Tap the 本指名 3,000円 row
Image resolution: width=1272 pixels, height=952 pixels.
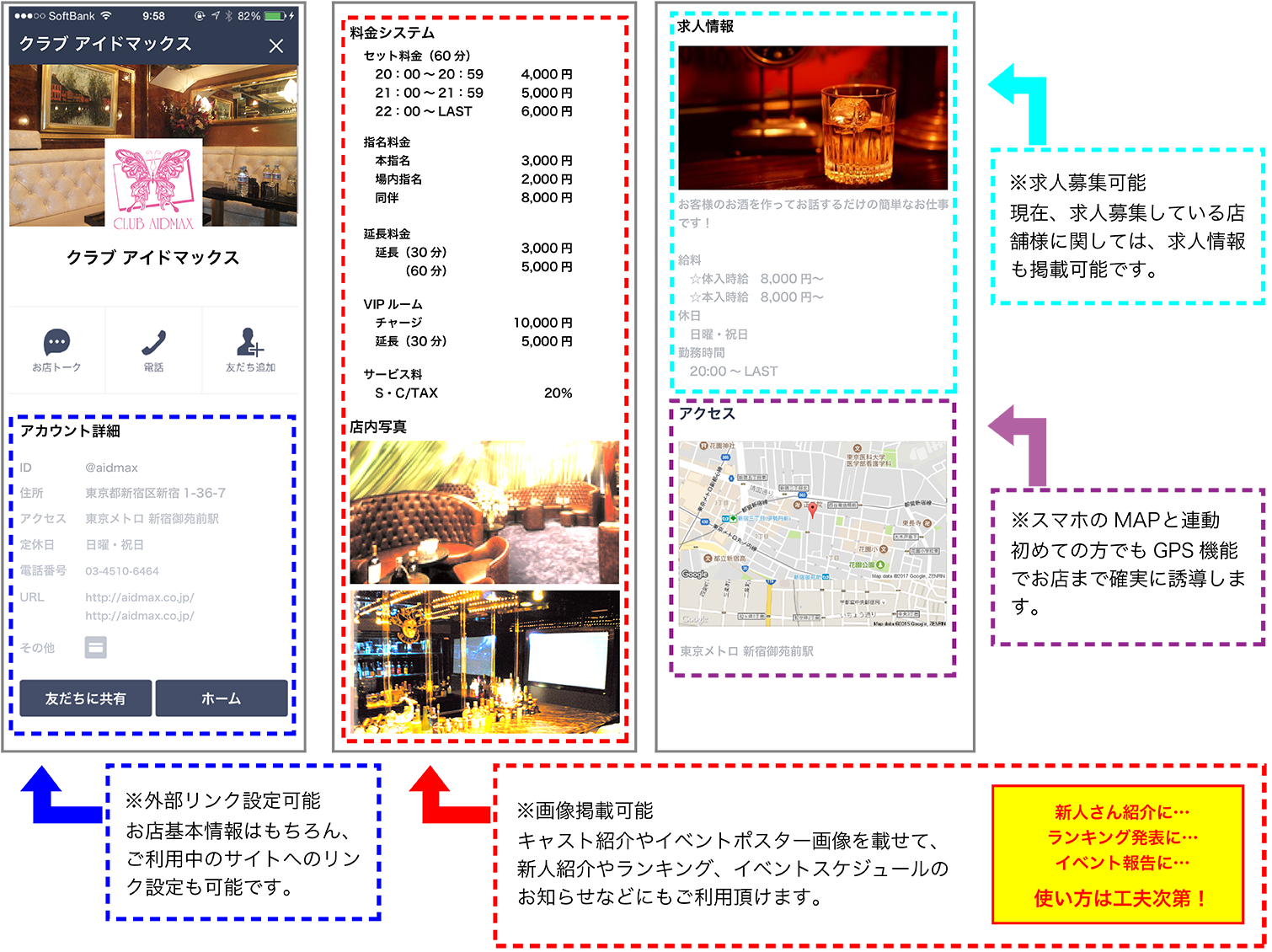tap(473, 160)
